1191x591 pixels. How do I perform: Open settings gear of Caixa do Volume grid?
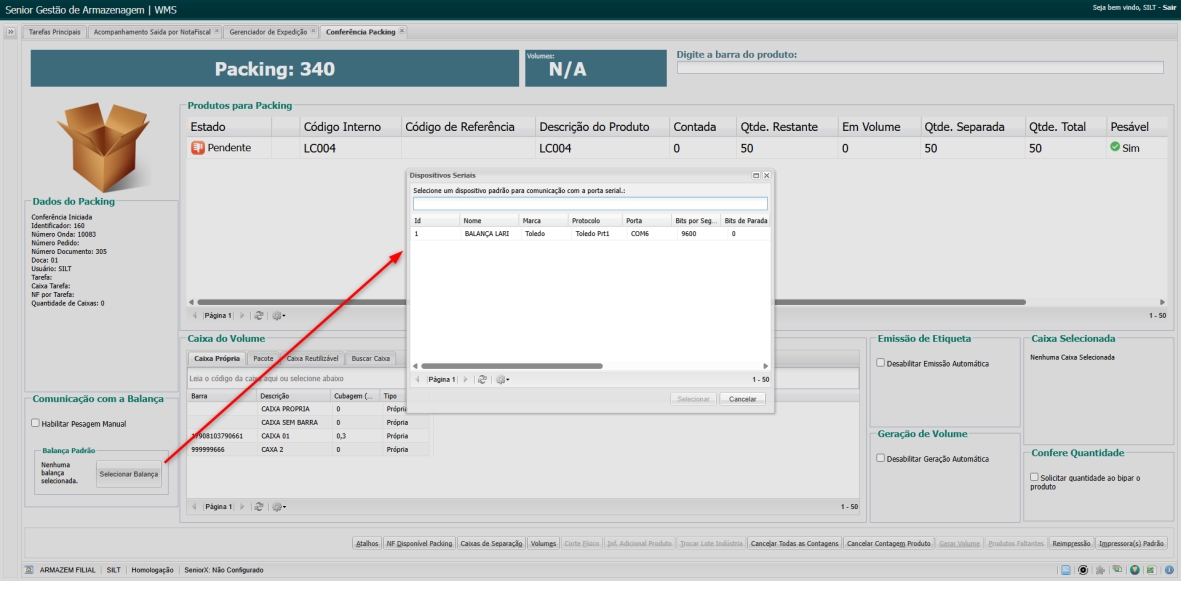(x=279, y=507)
